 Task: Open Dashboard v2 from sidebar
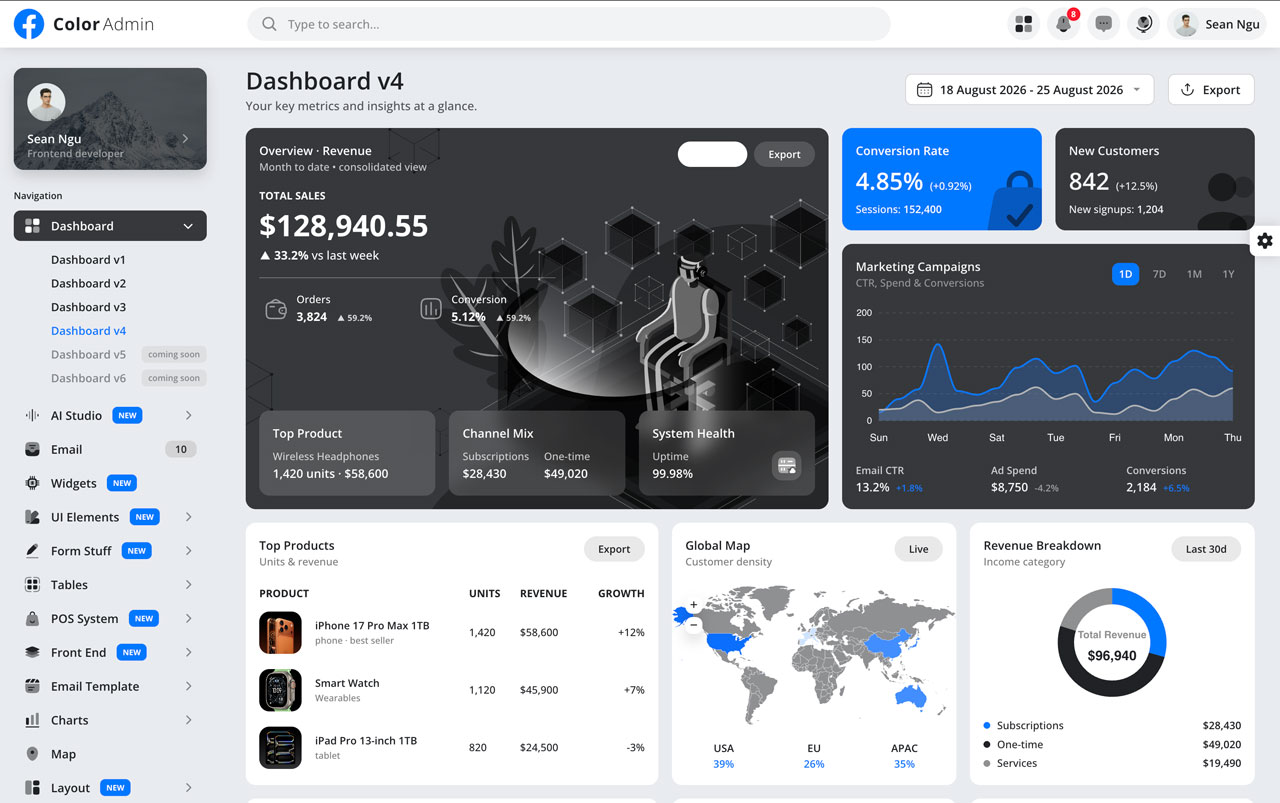click(88, 283)
